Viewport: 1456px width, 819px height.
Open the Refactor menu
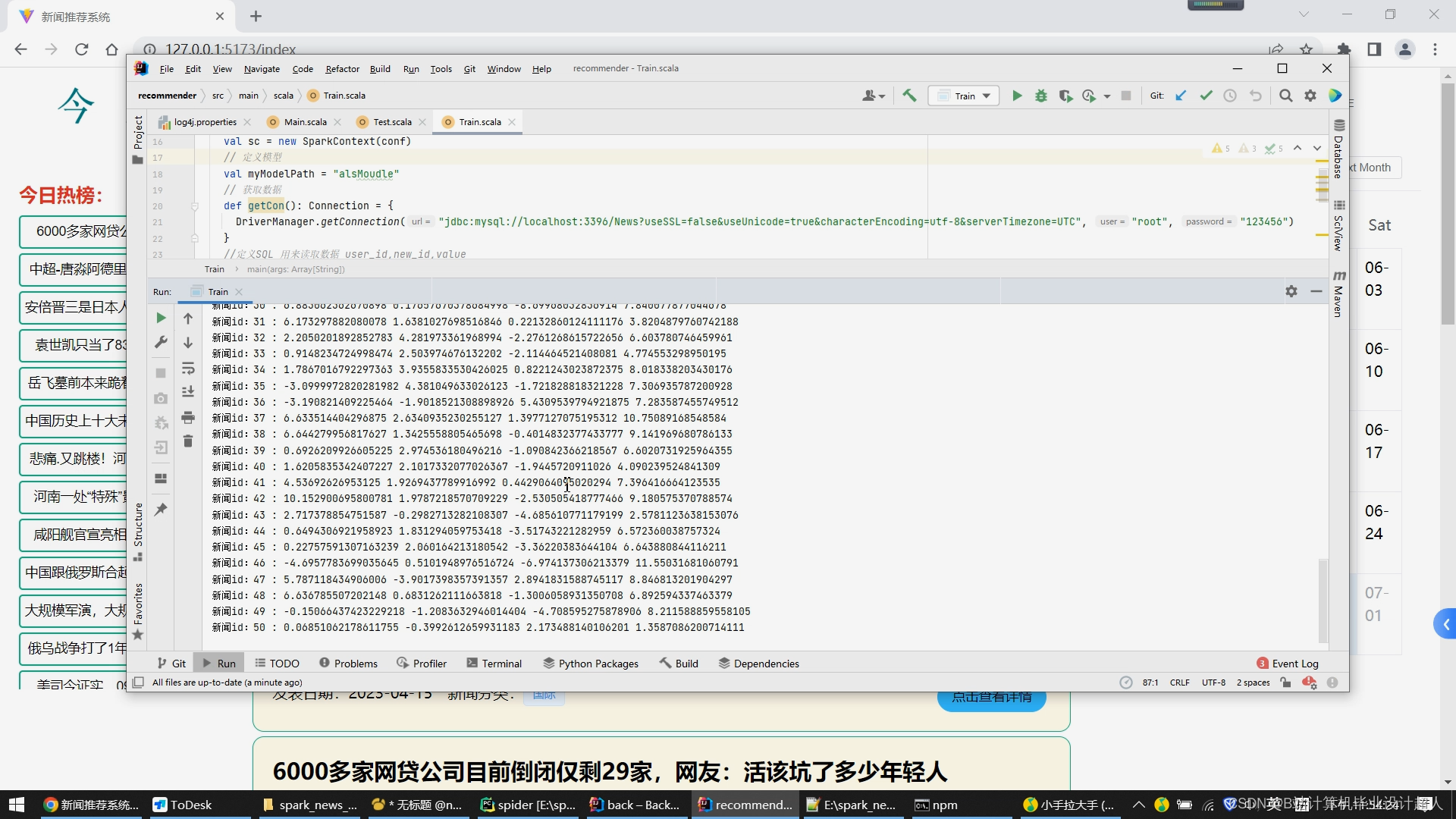coord(342,69)
